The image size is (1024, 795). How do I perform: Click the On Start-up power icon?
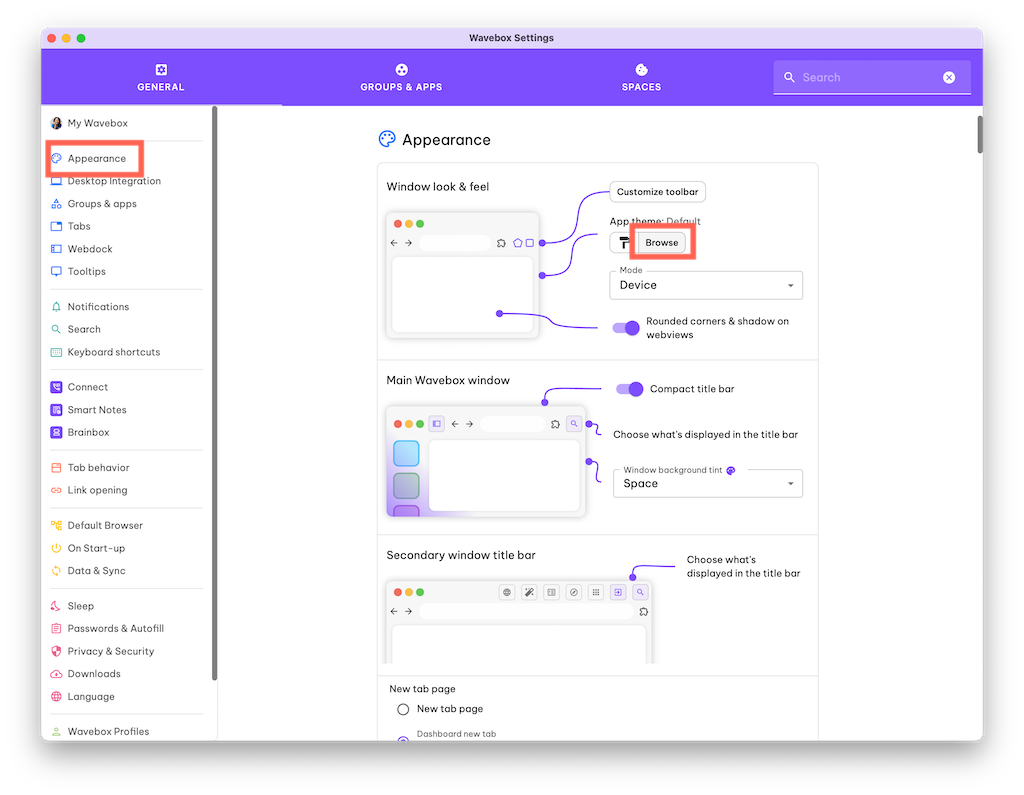pyautogui.click(x=56, y=548)
